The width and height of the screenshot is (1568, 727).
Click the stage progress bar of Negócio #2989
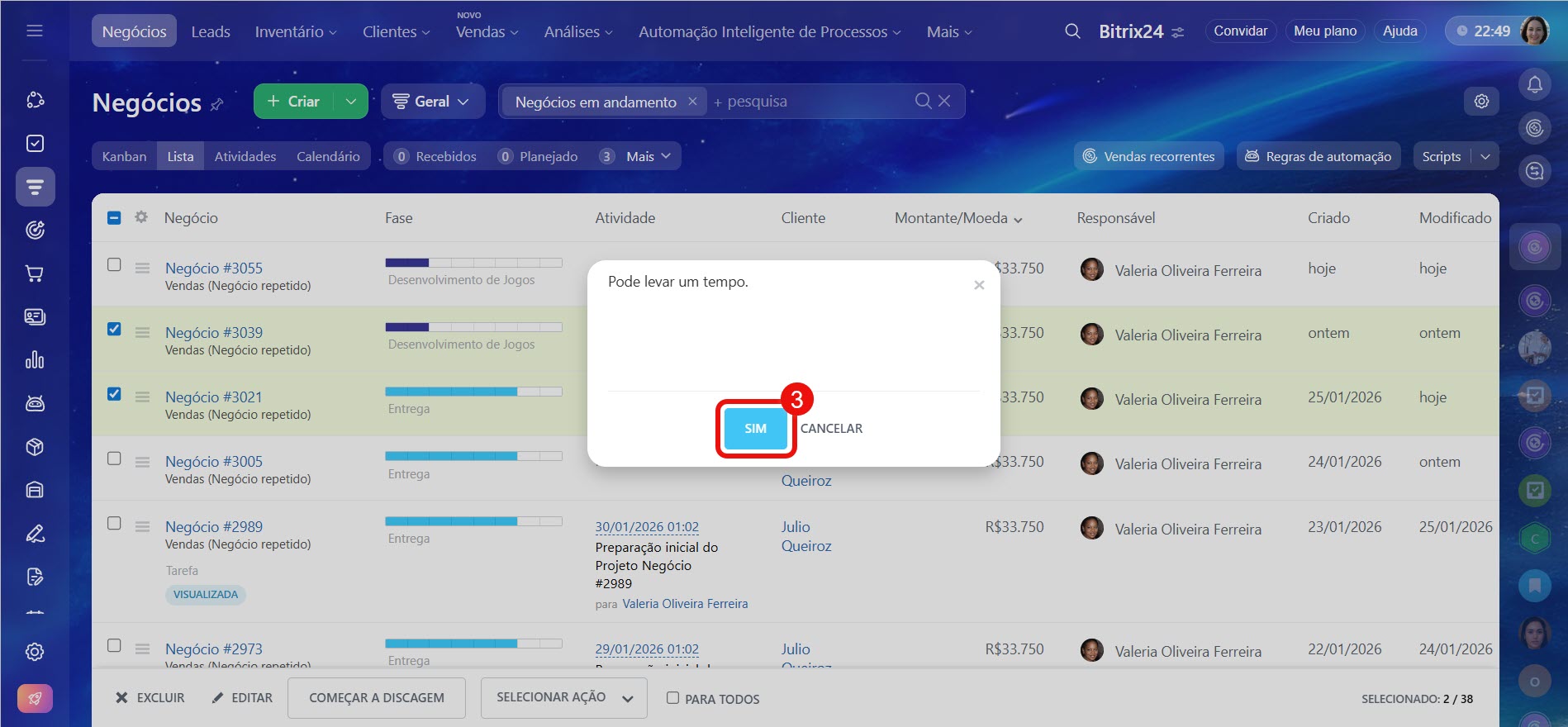(x=473, y=521)
